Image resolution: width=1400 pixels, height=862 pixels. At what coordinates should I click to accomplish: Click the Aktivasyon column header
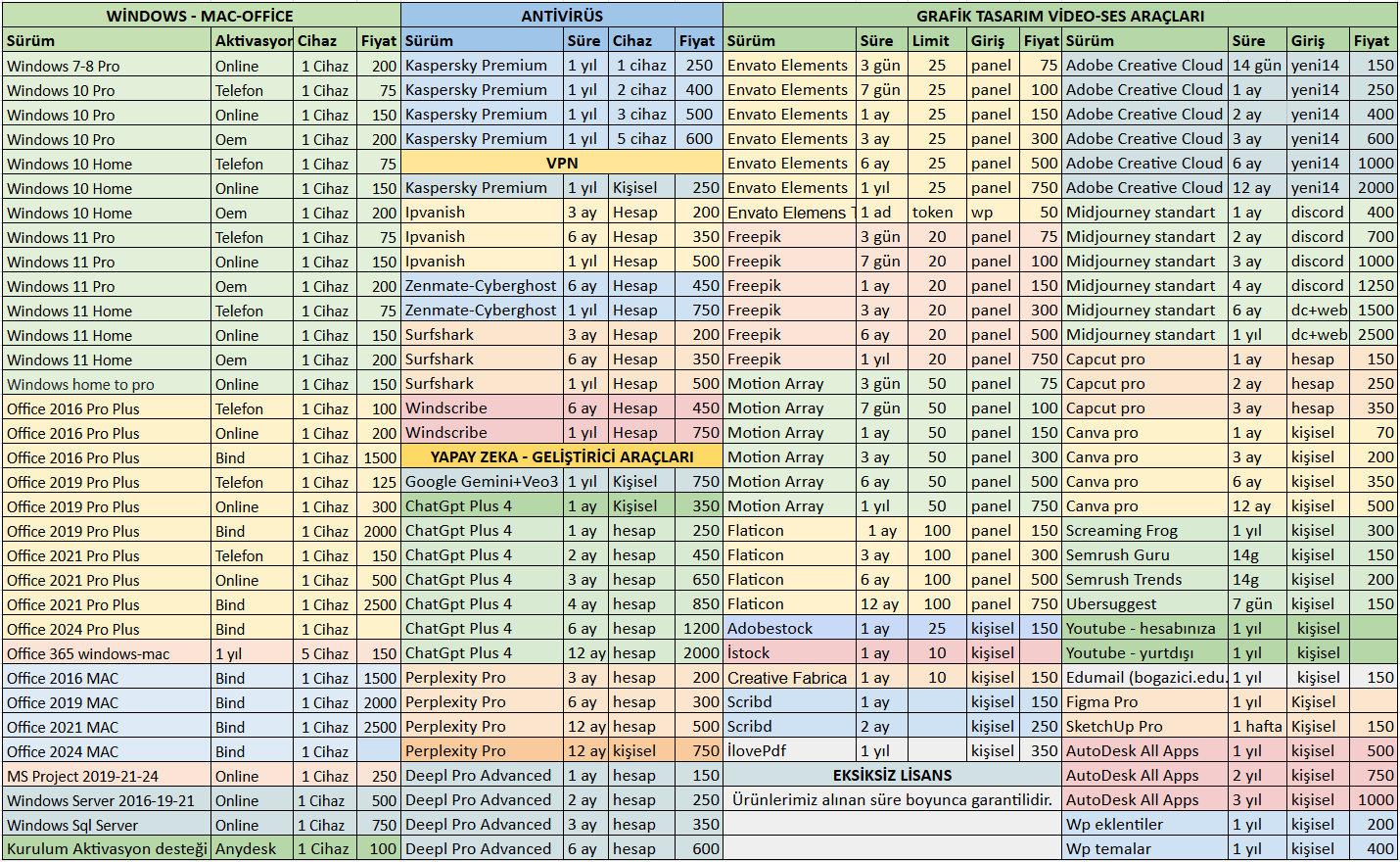pyautogui.click(x=253, y=40)
